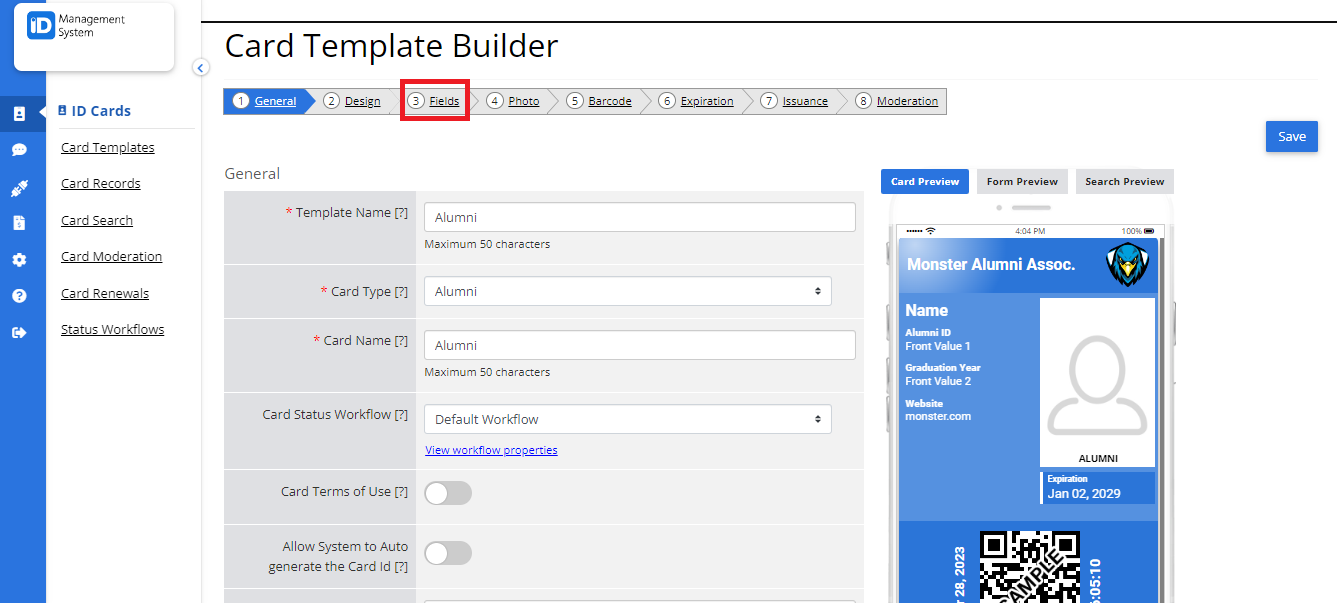Switch to the Card Preview tab
The height and width of the screenshot is (603, 1337).
925,181
